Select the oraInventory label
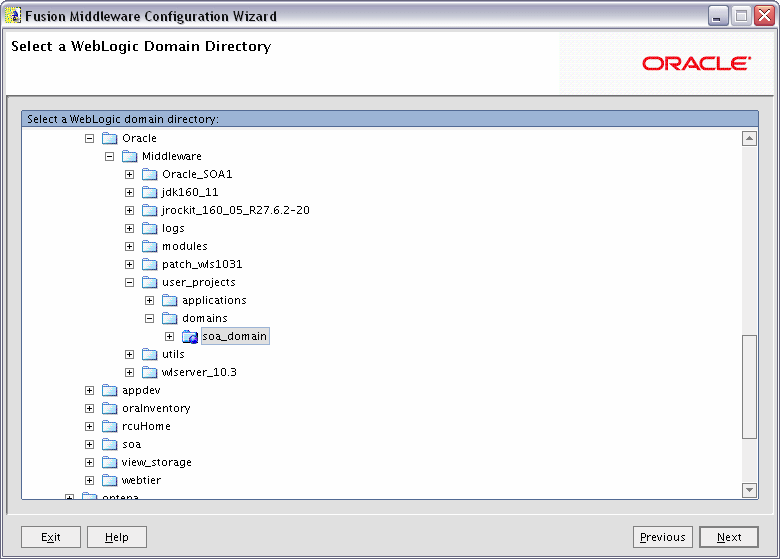The image size is (780, 559). coord(156,408)
